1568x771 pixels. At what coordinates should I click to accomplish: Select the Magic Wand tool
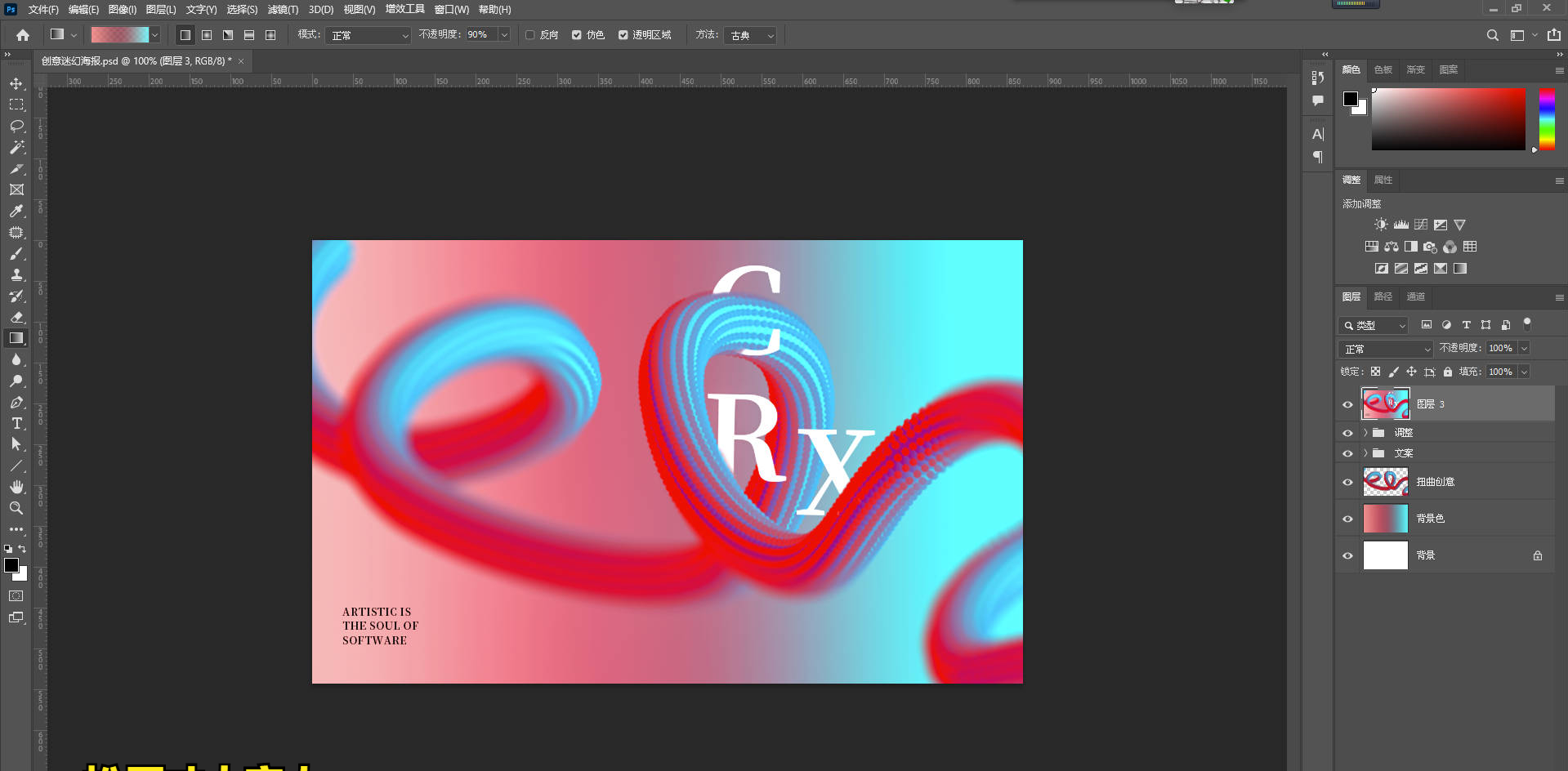16,148
